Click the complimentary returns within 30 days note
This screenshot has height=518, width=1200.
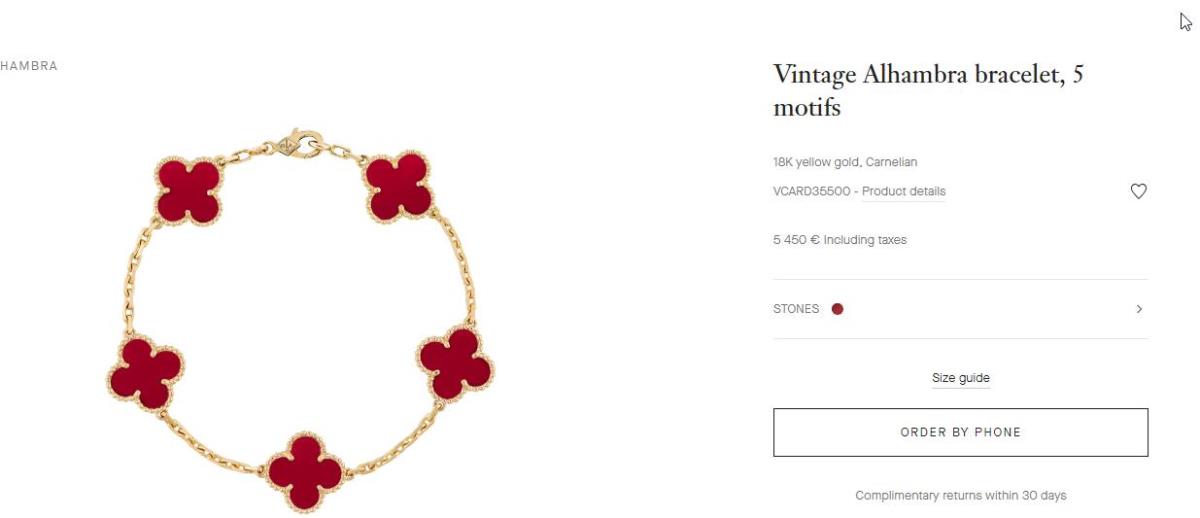click(961, 496)
